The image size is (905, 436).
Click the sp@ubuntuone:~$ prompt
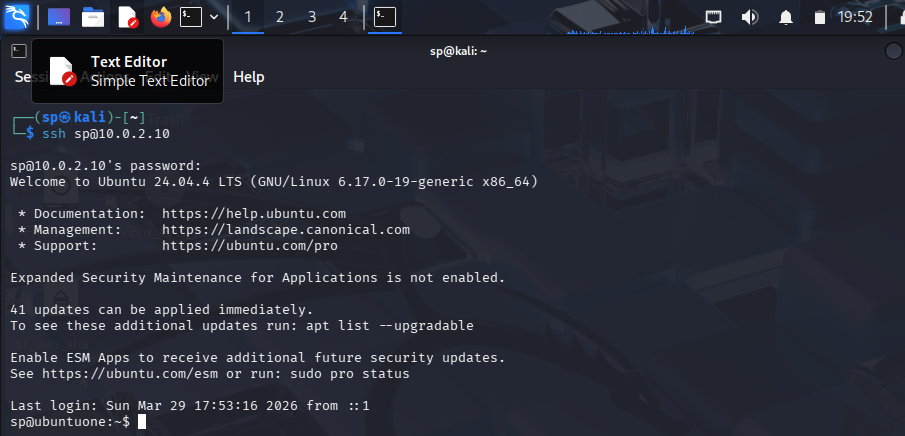[70, 422]
